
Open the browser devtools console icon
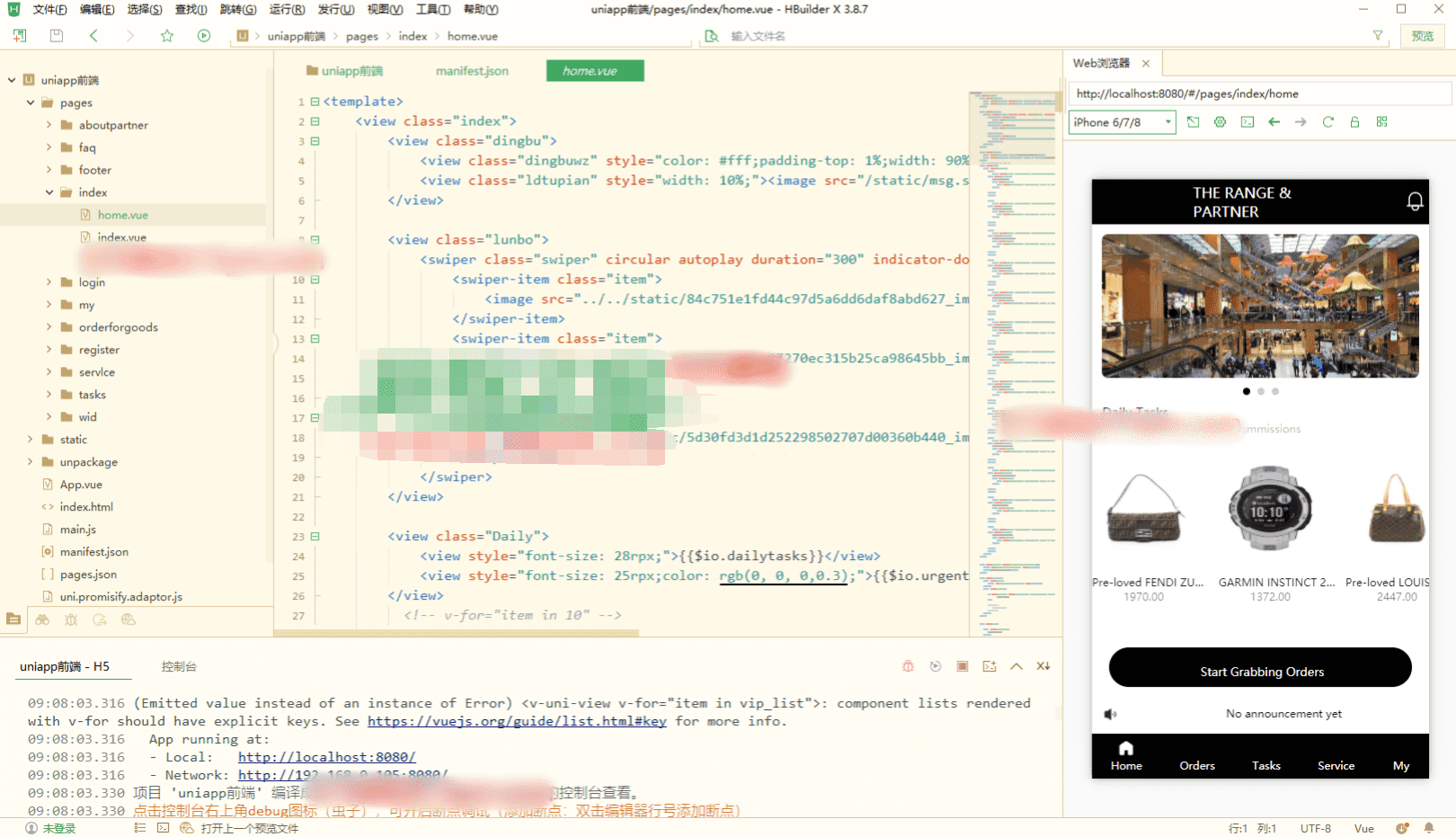pyautogui.click(x=1247, y=122)
